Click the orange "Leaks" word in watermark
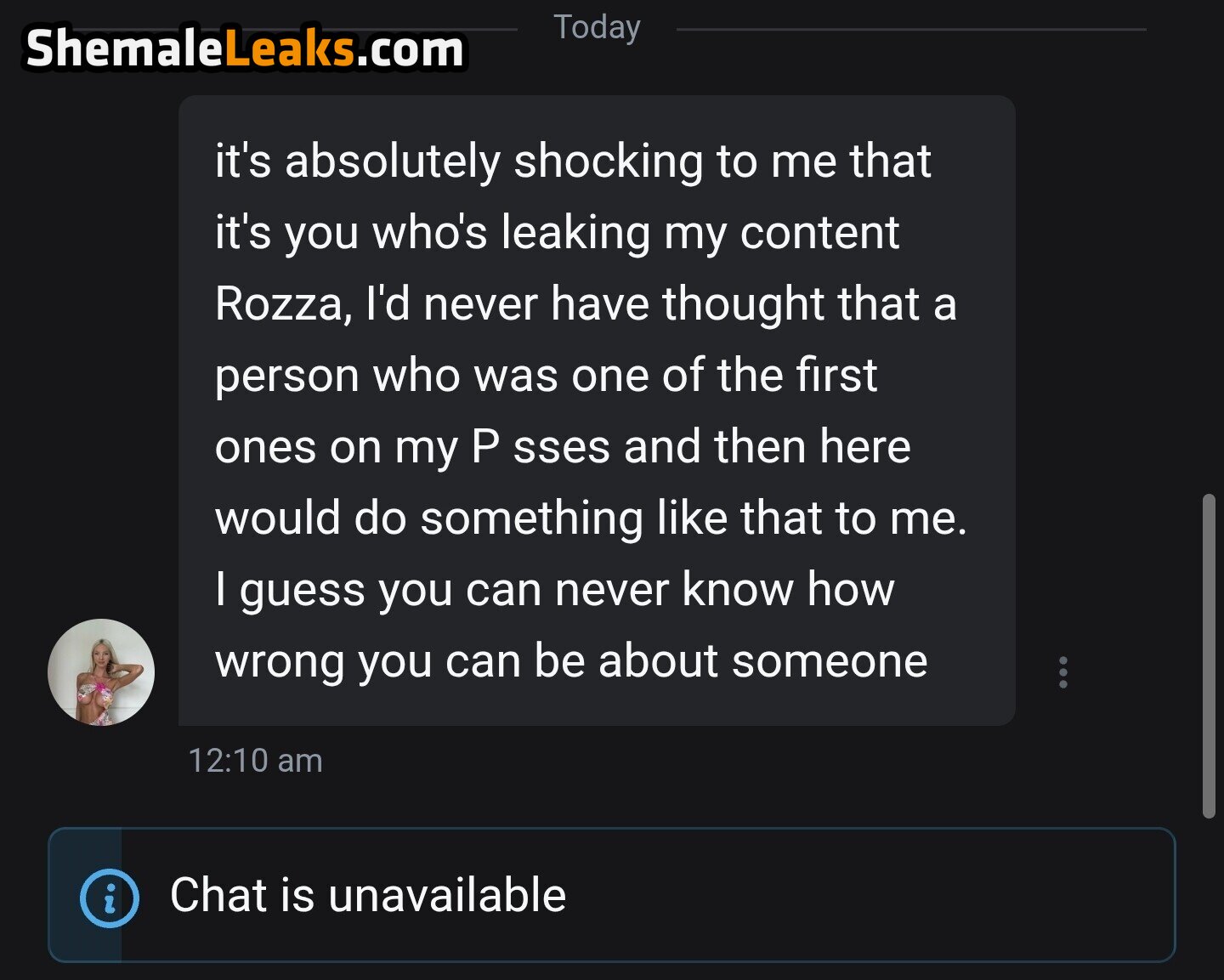This screenshot has height=980, width=1224. coord(289,48)
